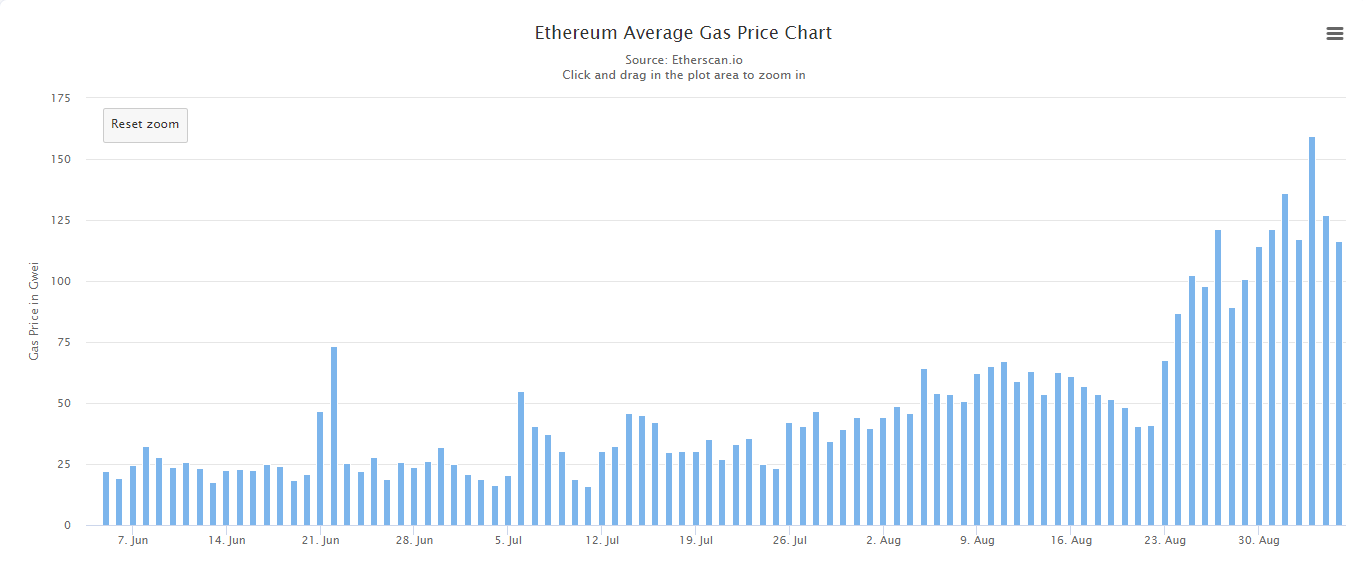Open the chart context menu hamburger icon

(1334, 33)
